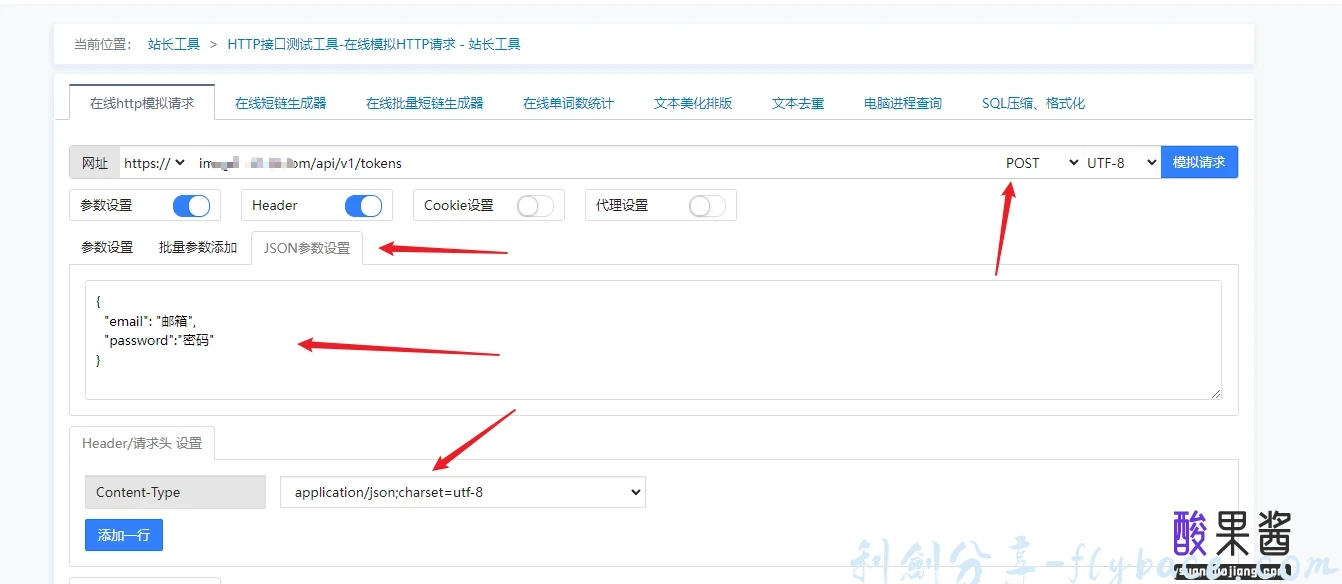Viewport: 1342px width, 584px height.
Task: Click the URL input field
Action: coord(500,162)
